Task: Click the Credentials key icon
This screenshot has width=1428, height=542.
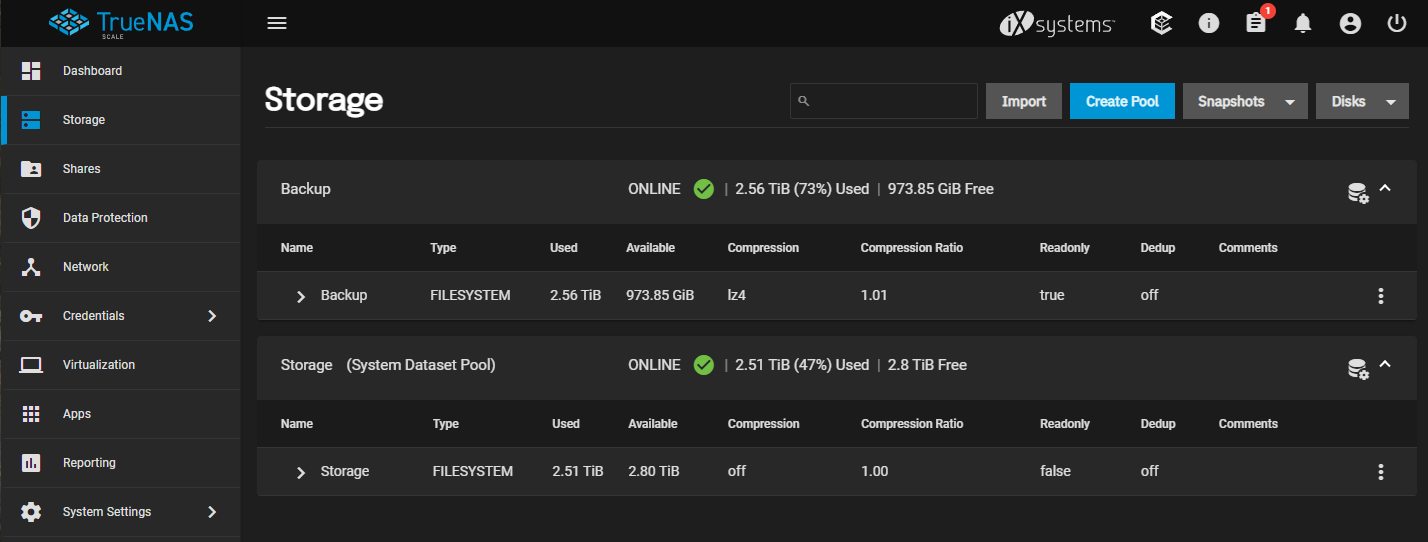Action: [31, 316]
